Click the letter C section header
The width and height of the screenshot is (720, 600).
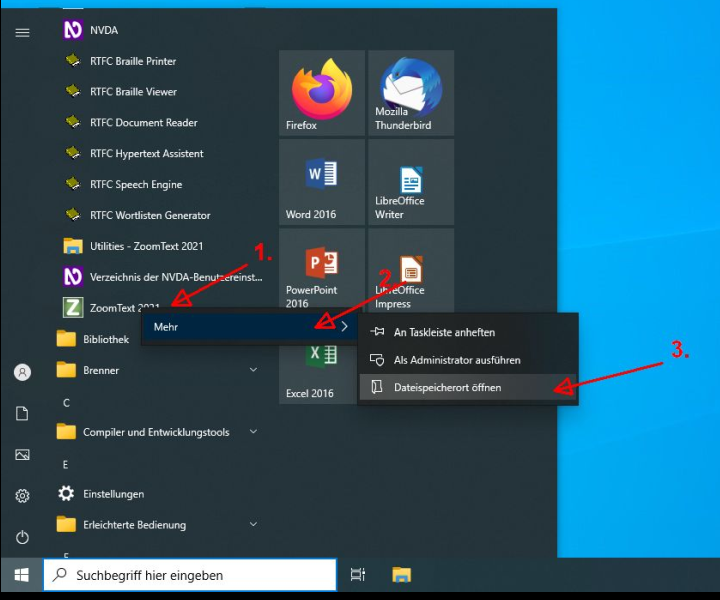pyautogui.click(x=66, y=403)
